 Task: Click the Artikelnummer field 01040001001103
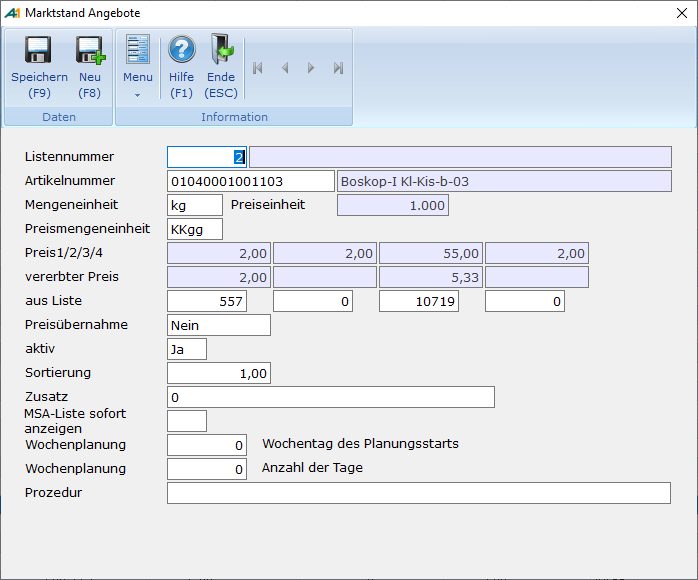click(x=251, y=181)
